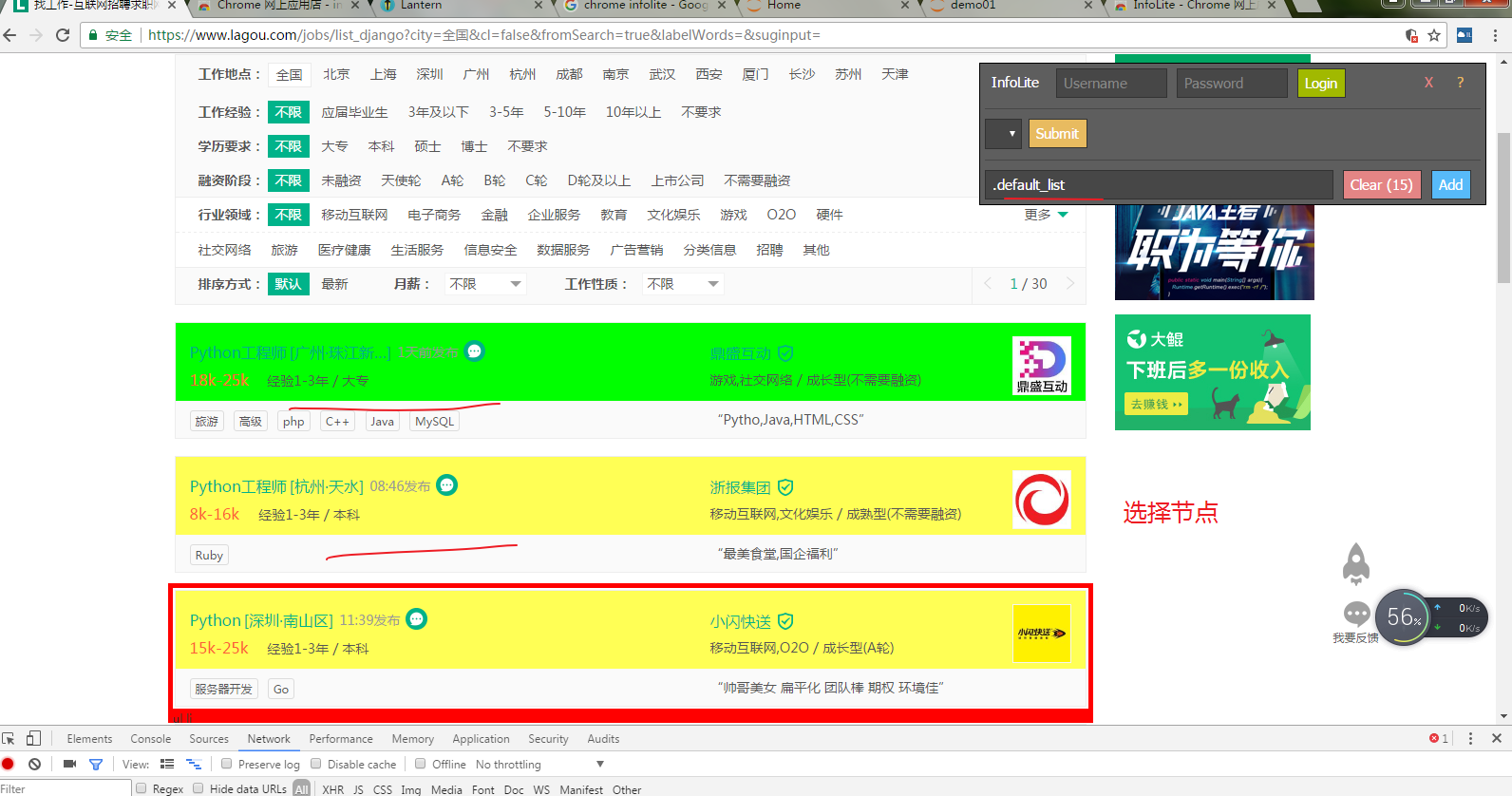
Task: Expand 更多 industry options
Action: coord(1046,215)
